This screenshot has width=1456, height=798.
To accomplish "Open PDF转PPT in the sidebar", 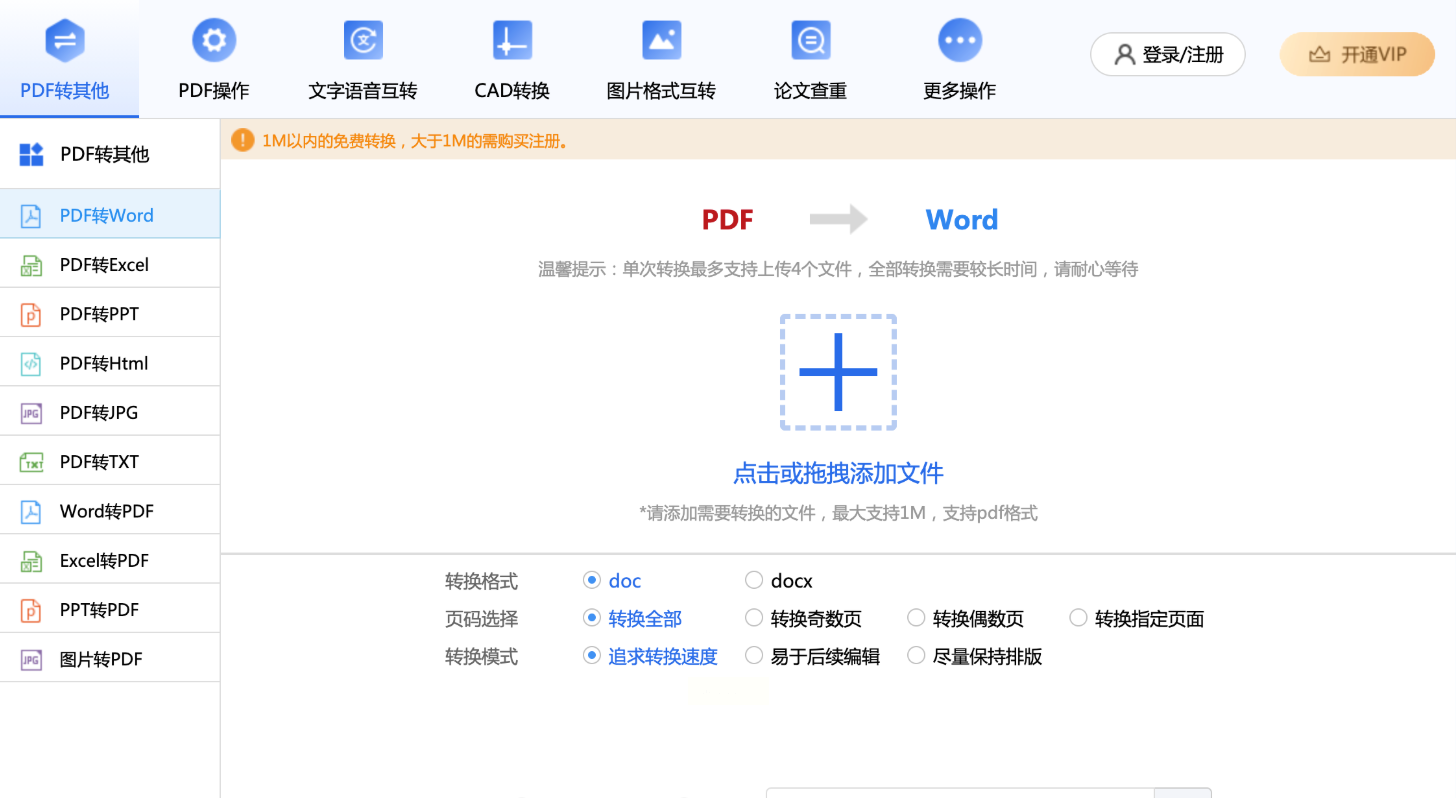I will [99, 314].
